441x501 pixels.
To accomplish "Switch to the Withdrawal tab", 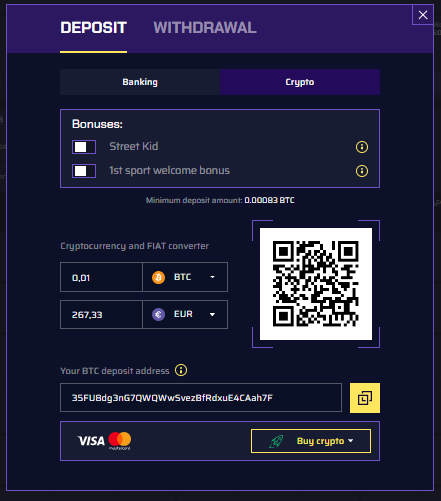I will (x=205, y=28).
